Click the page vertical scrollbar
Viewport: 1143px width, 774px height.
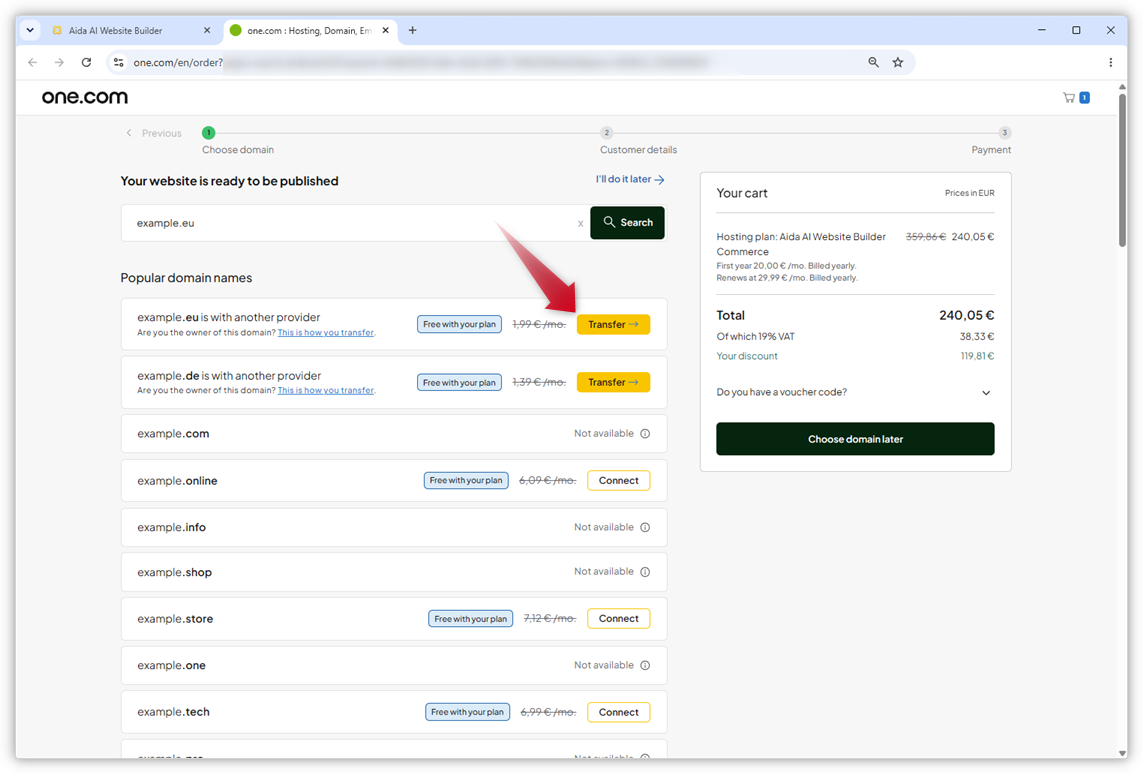[1123, 171]
